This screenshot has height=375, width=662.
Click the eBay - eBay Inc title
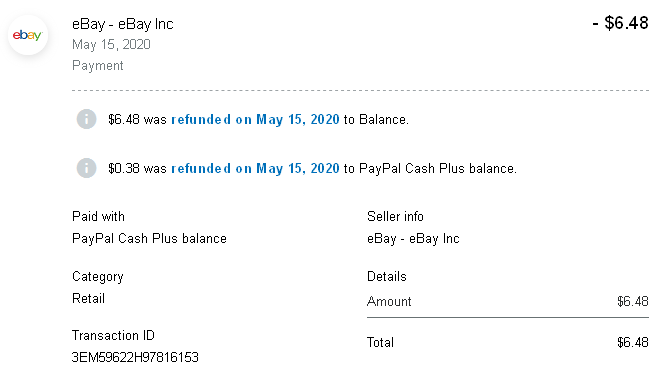click(122, 24)
